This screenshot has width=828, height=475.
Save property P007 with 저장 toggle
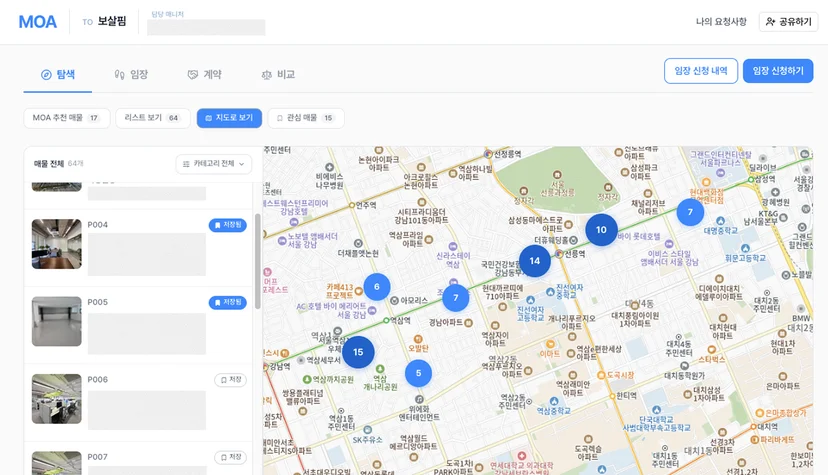(x=230, y=457)
